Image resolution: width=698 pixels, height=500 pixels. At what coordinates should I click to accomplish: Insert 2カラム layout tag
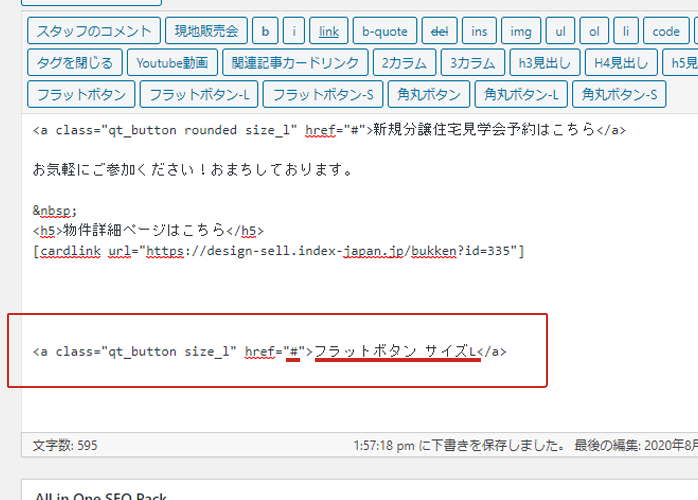(402, 63)
